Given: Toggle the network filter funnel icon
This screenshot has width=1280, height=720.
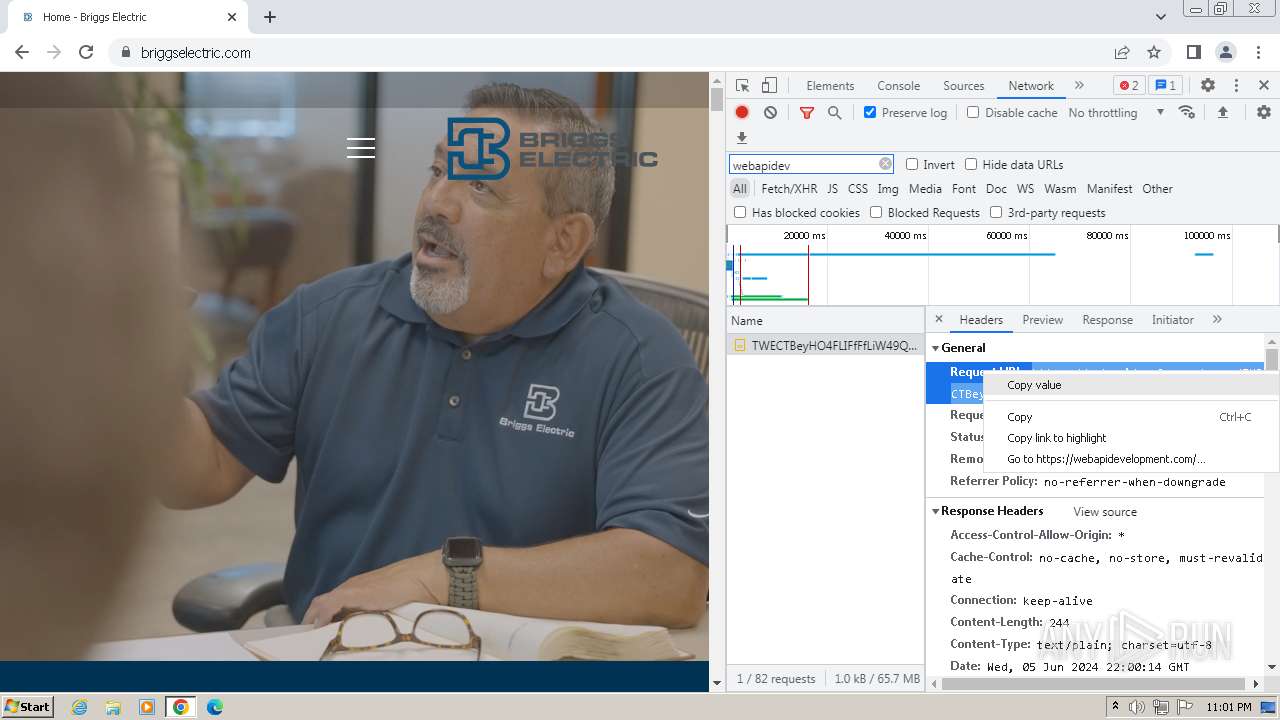Looking at the screenshot, I should 807,113.
